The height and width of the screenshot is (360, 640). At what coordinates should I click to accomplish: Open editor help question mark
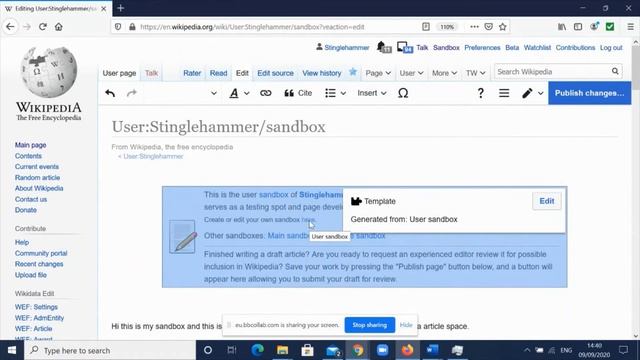click(480, 93)
